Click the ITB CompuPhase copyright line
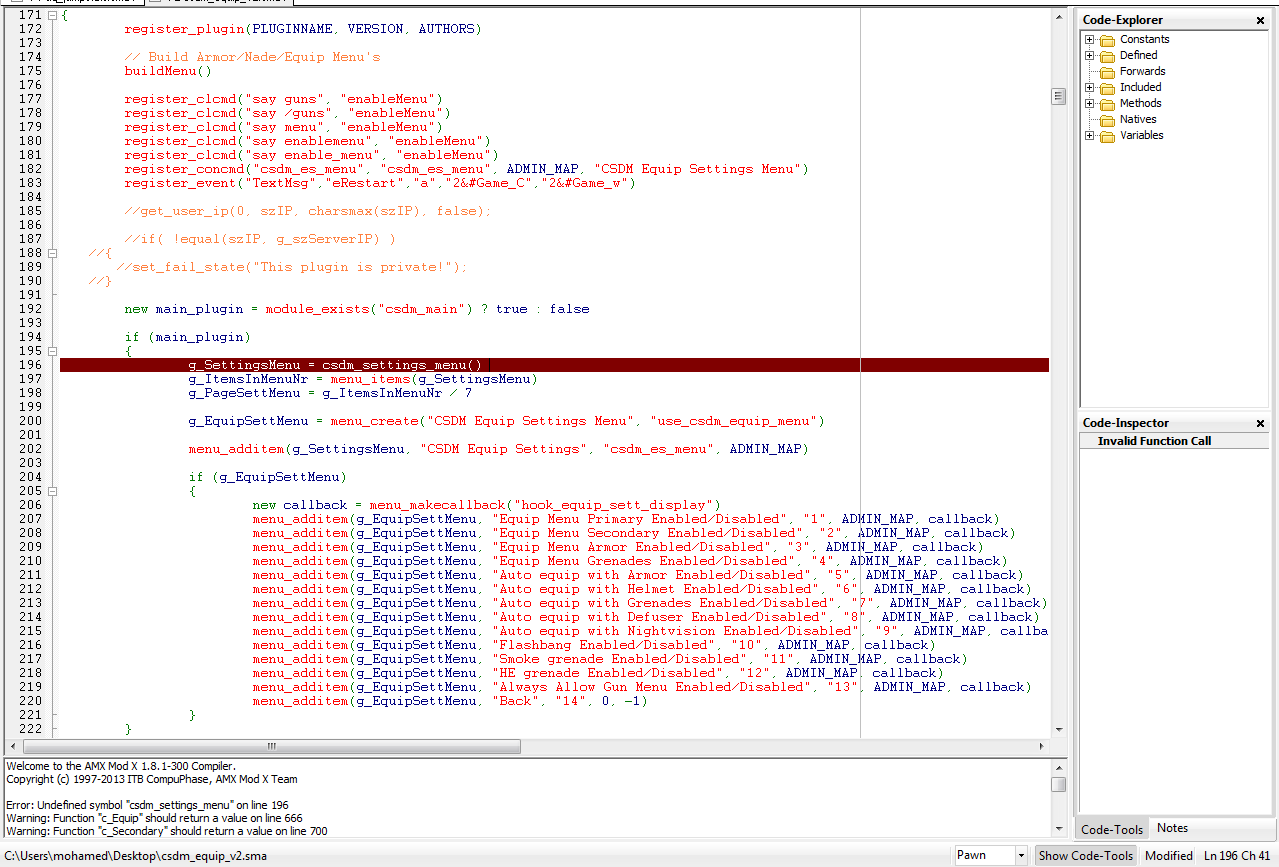1279x867 pixels. pos(152,779)
